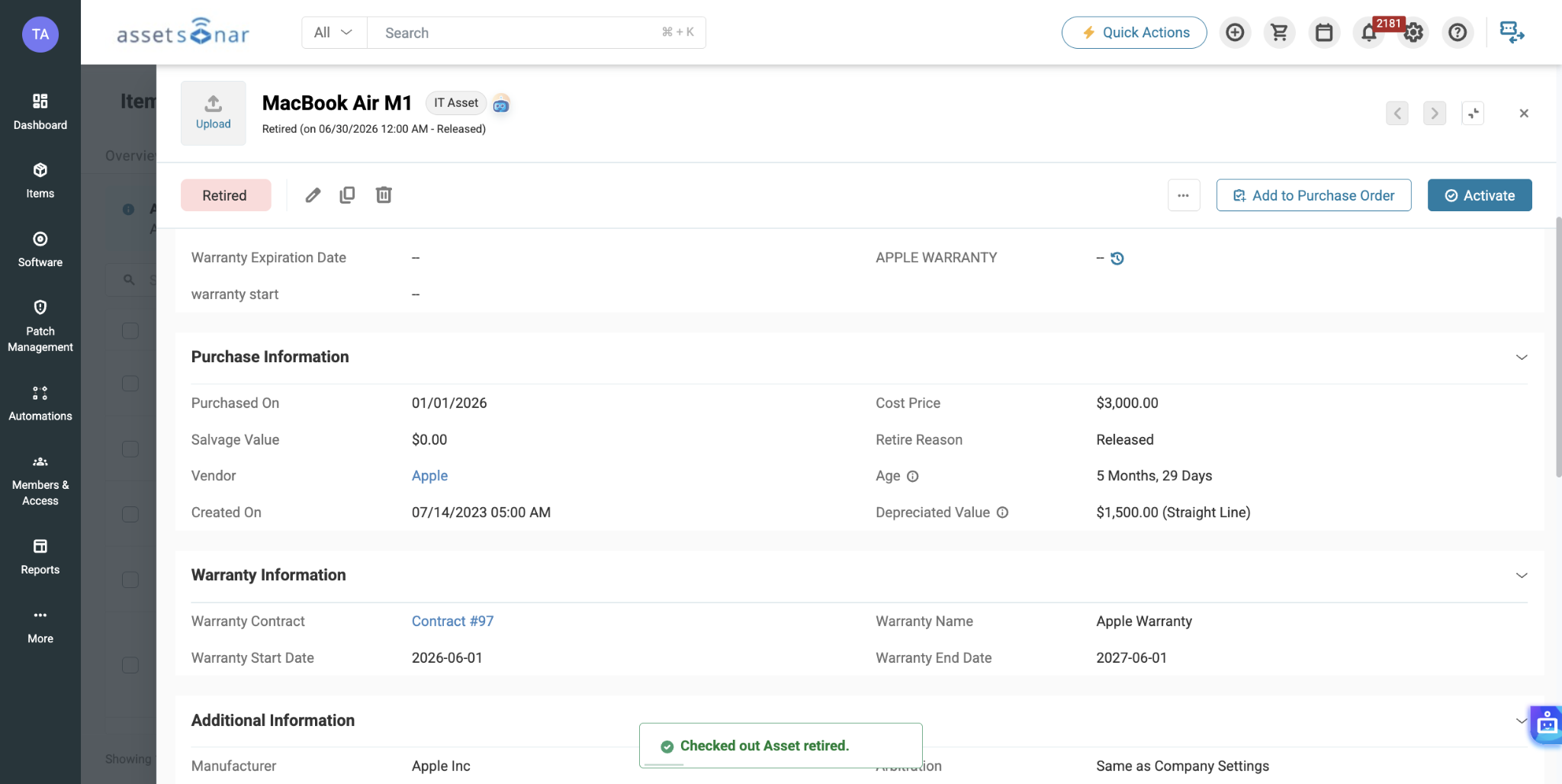This screenshot has width=1562, height=784.
Task: Open the help question mark icon
Action: tap(1458, 32)
